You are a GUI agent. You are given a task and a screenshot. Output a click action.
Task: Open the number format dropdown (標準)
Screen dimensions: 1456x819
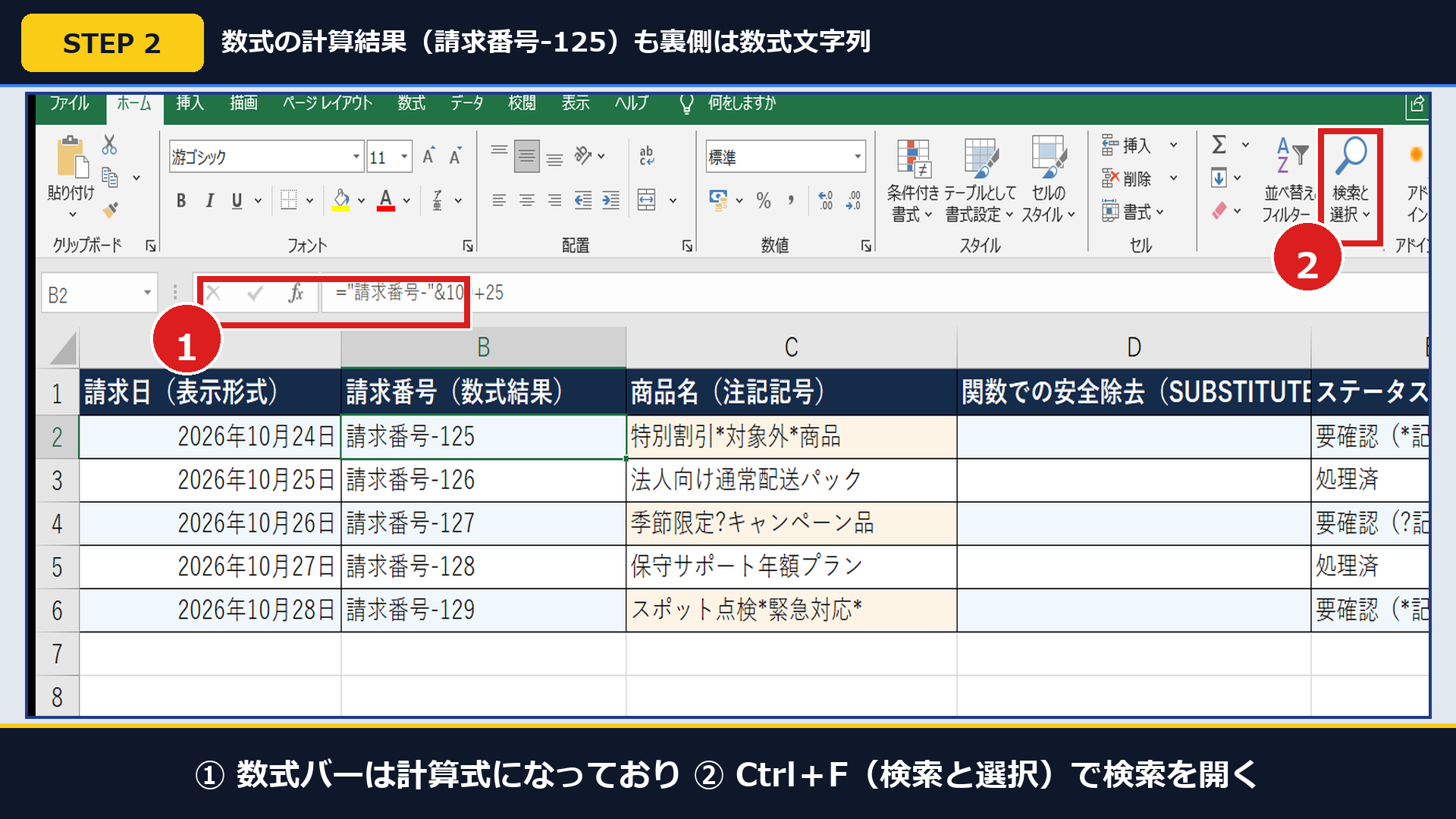pyautogui.click(x=858, y=156)
